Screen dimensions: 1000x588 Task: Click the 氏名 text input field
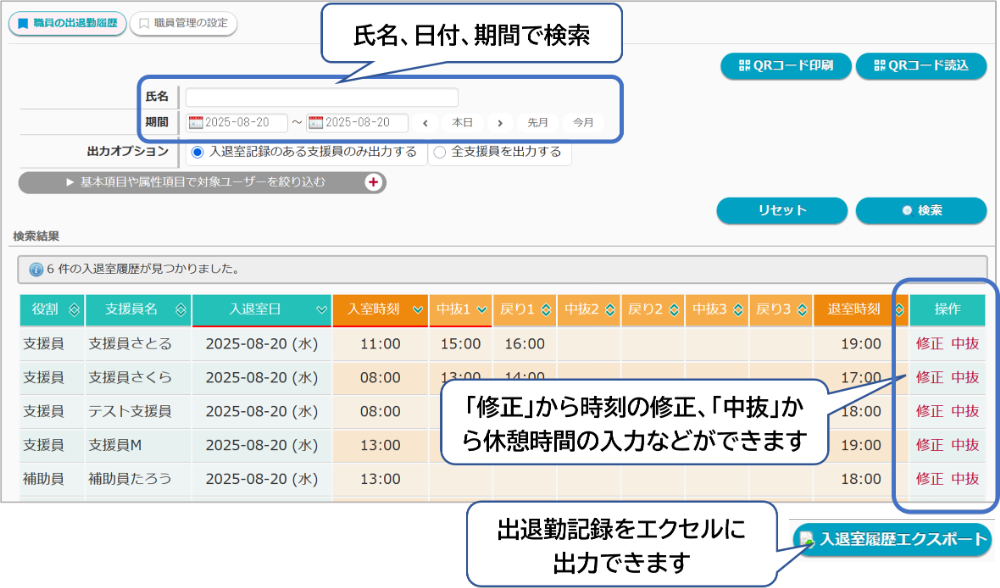321,97
